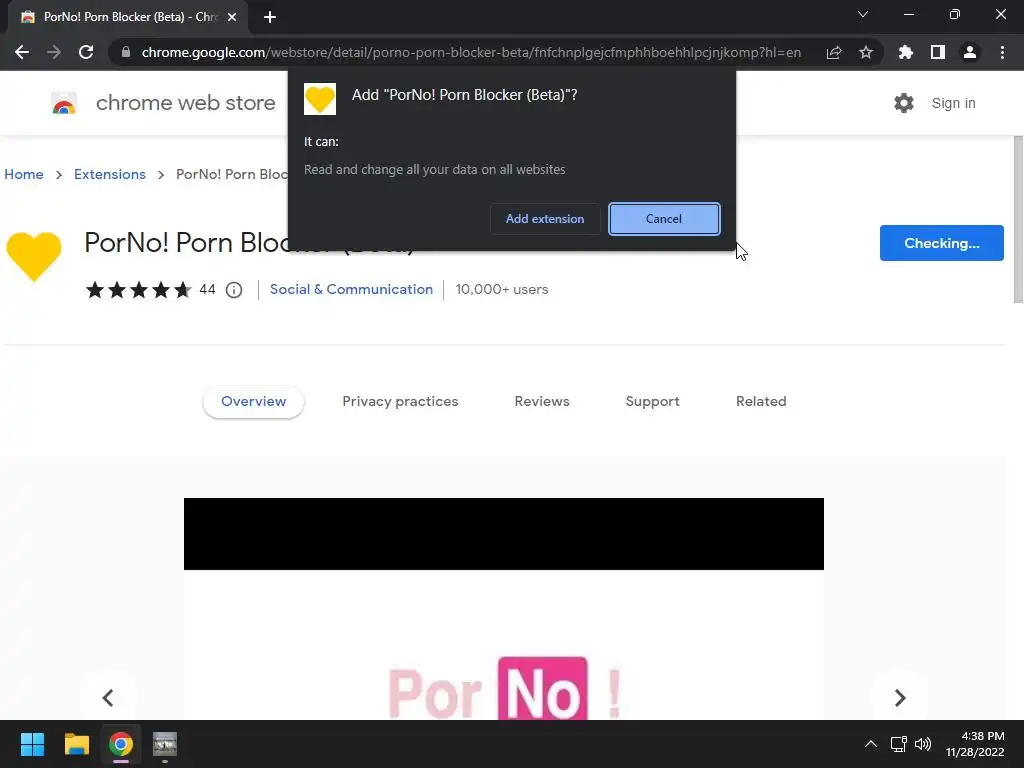Select the Overview tab
Viewport: 1024px width, 768px height.
pyautogui.click(x=253, y=402)
